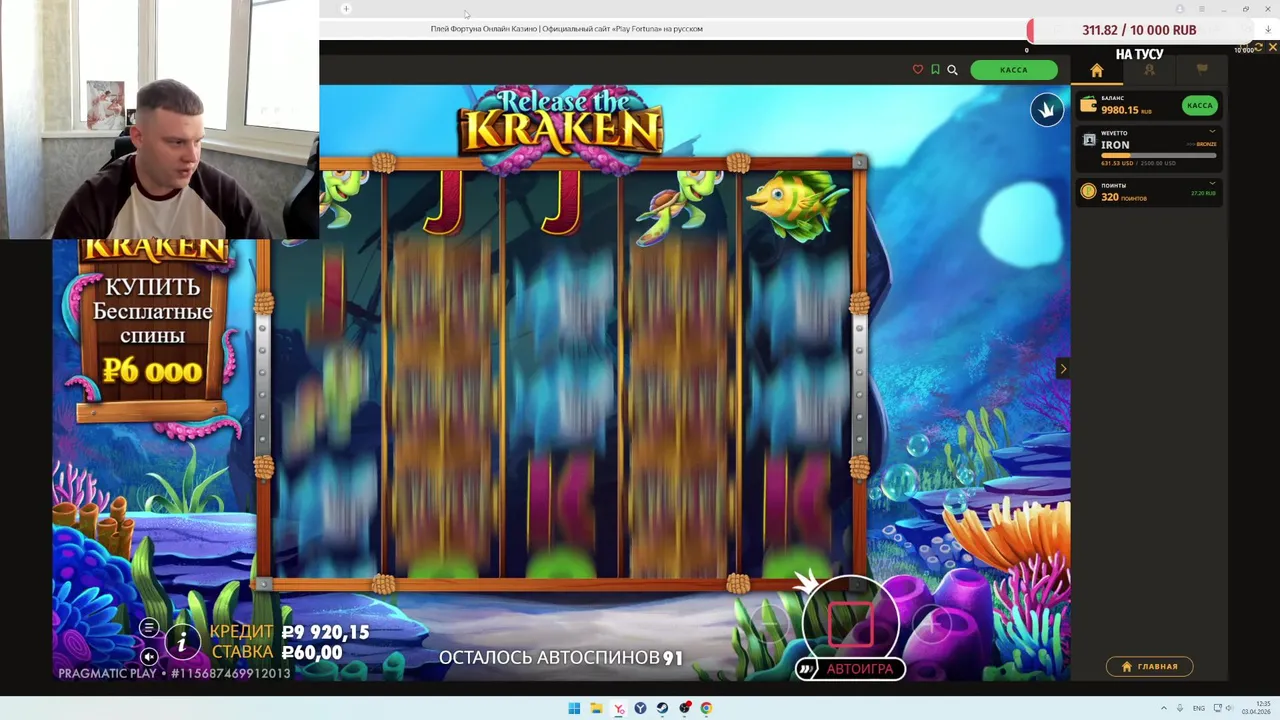Click the streamer webcam thumbnail

coord(160,120)
